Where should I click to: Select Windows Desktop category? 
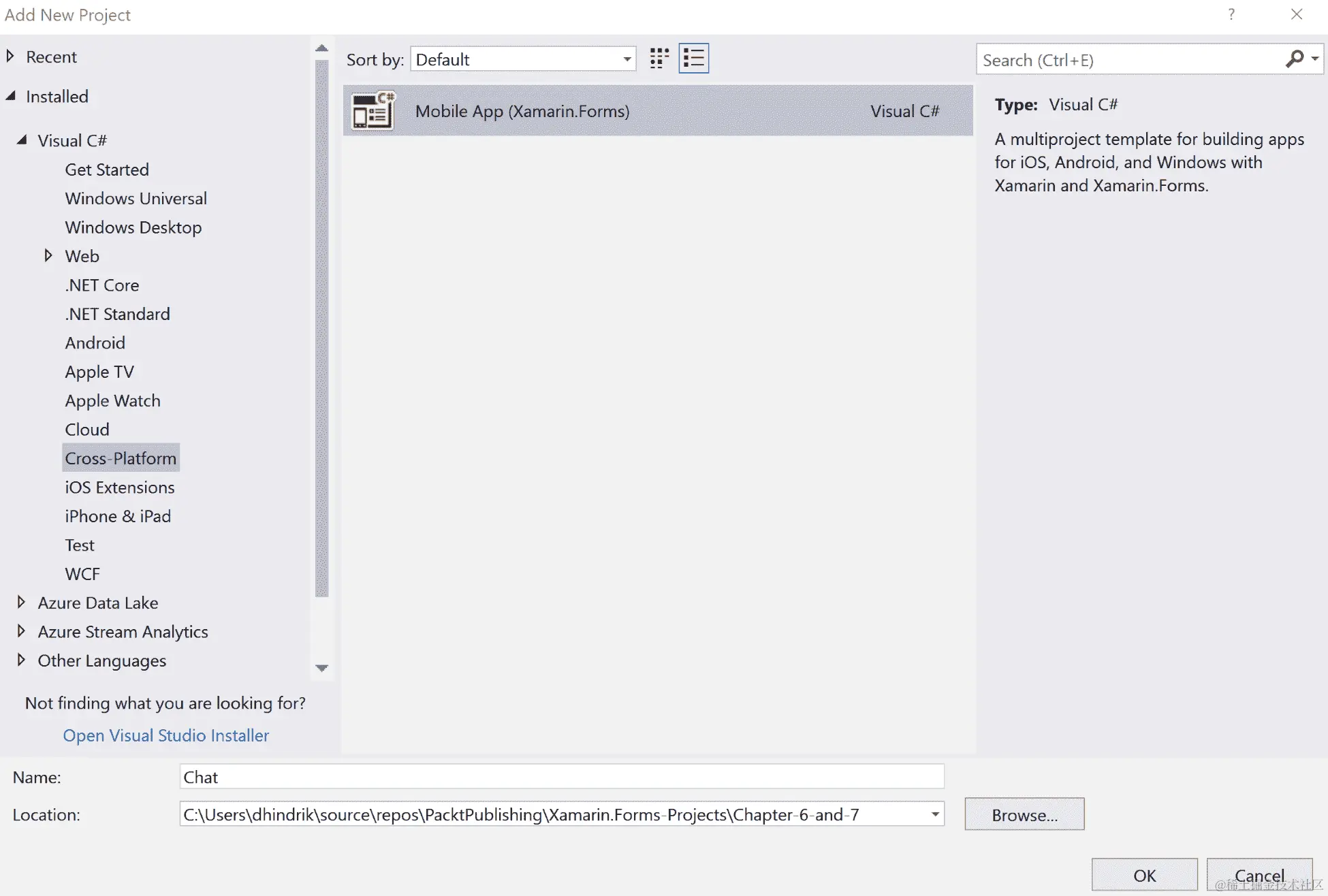tap(133, 227)
